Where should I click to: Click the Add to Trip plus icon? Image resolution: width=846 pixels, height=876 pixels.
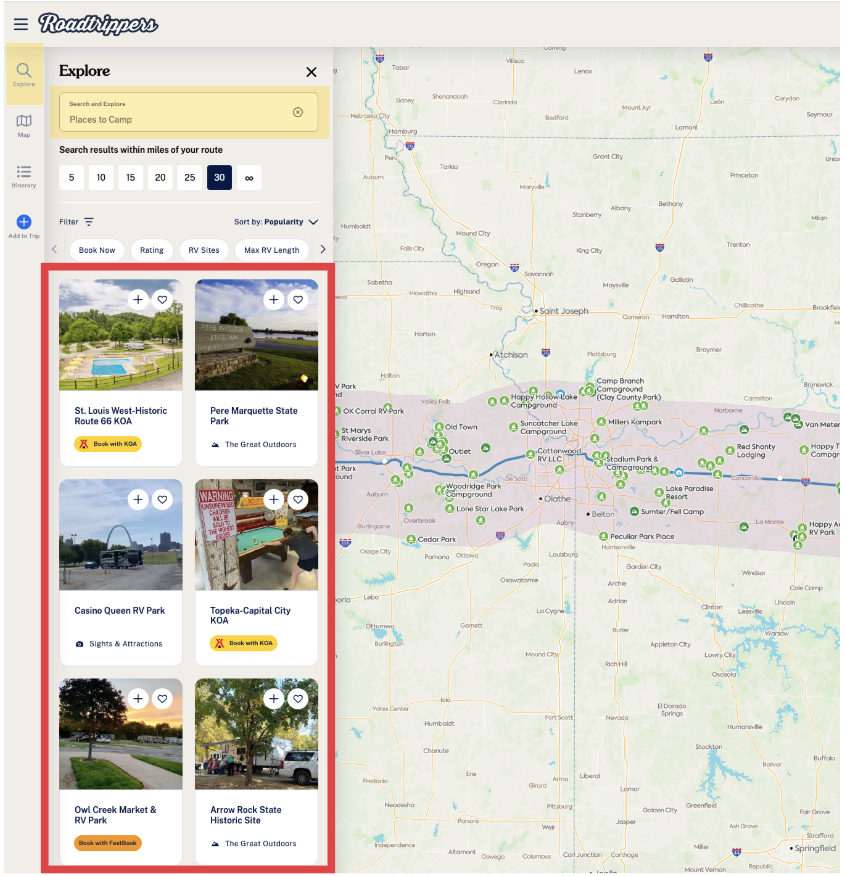(x=24, y=222)
